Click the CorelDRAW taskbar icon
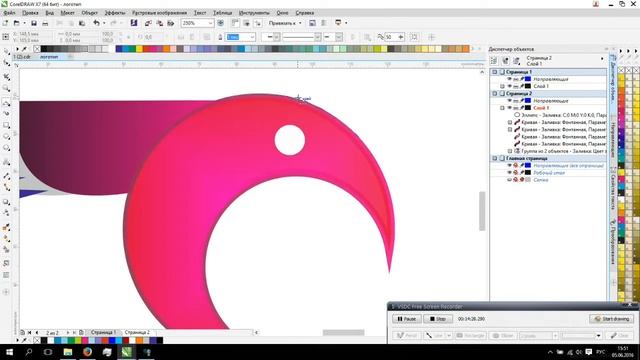640x360 pixels. [x=127, y=352]
